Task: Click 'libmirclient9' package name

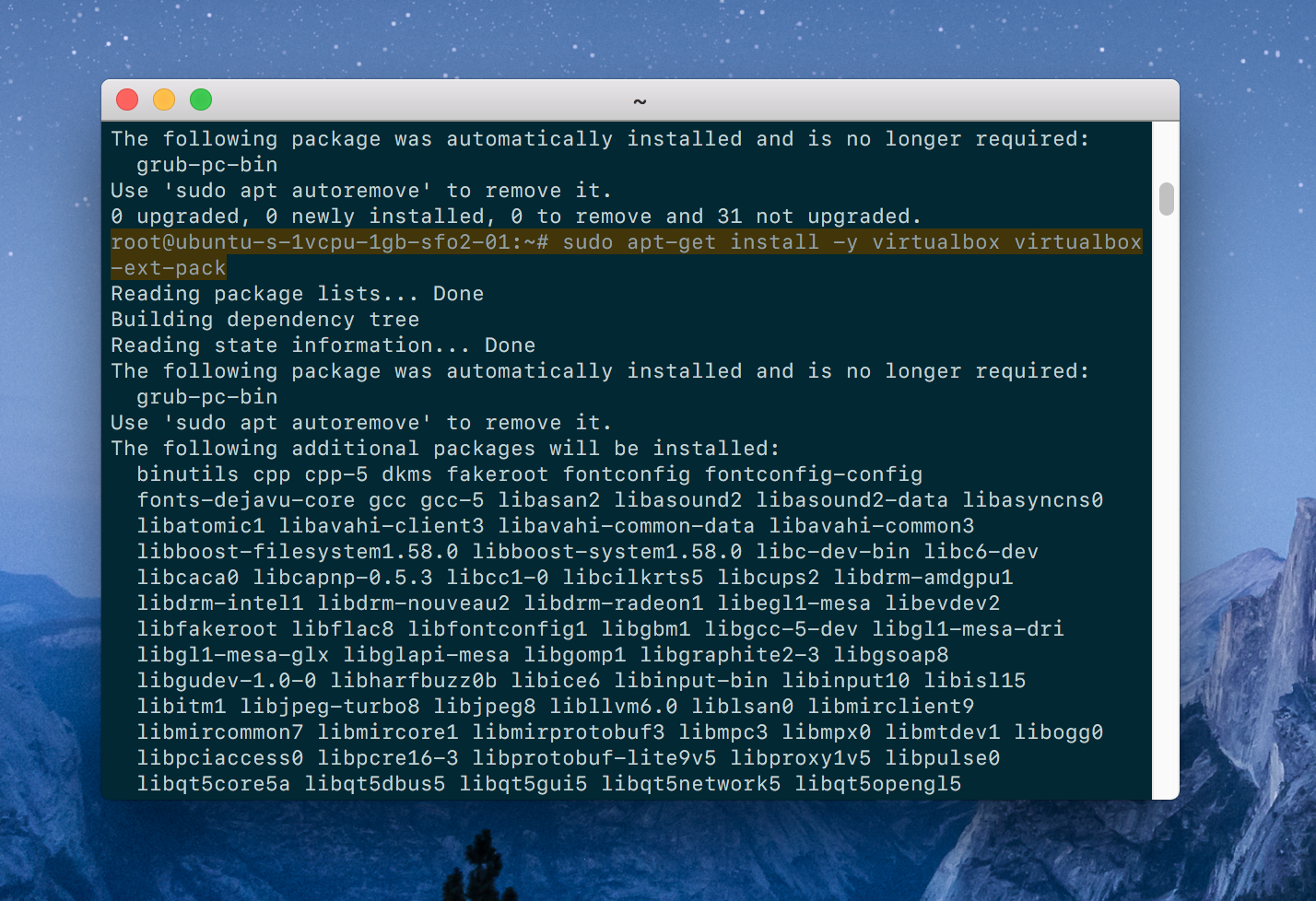Action: coord(891,707)
